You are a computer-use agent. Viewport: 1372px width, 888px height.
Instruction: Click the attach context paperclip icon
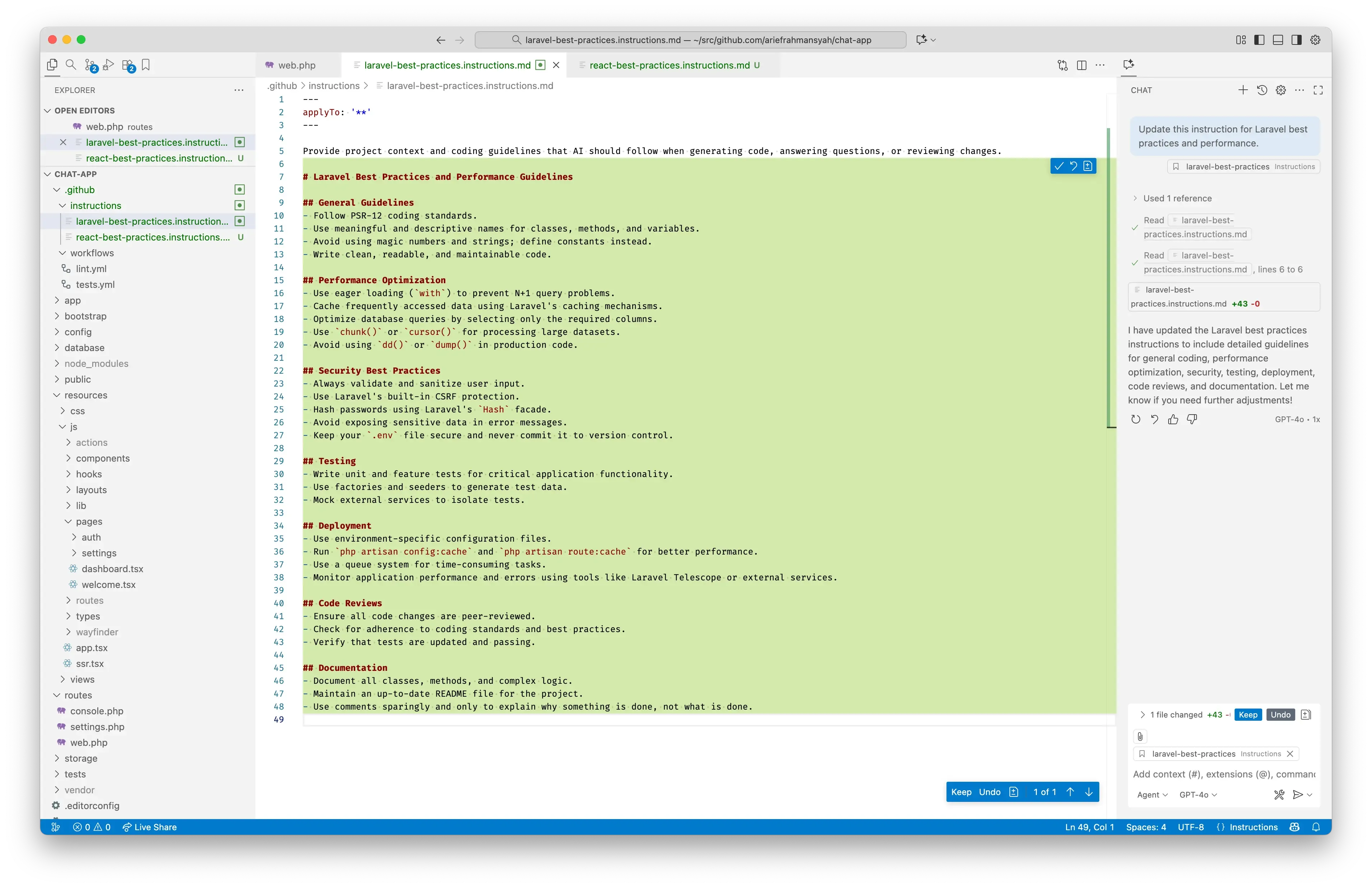click(x=1140, y=736)
